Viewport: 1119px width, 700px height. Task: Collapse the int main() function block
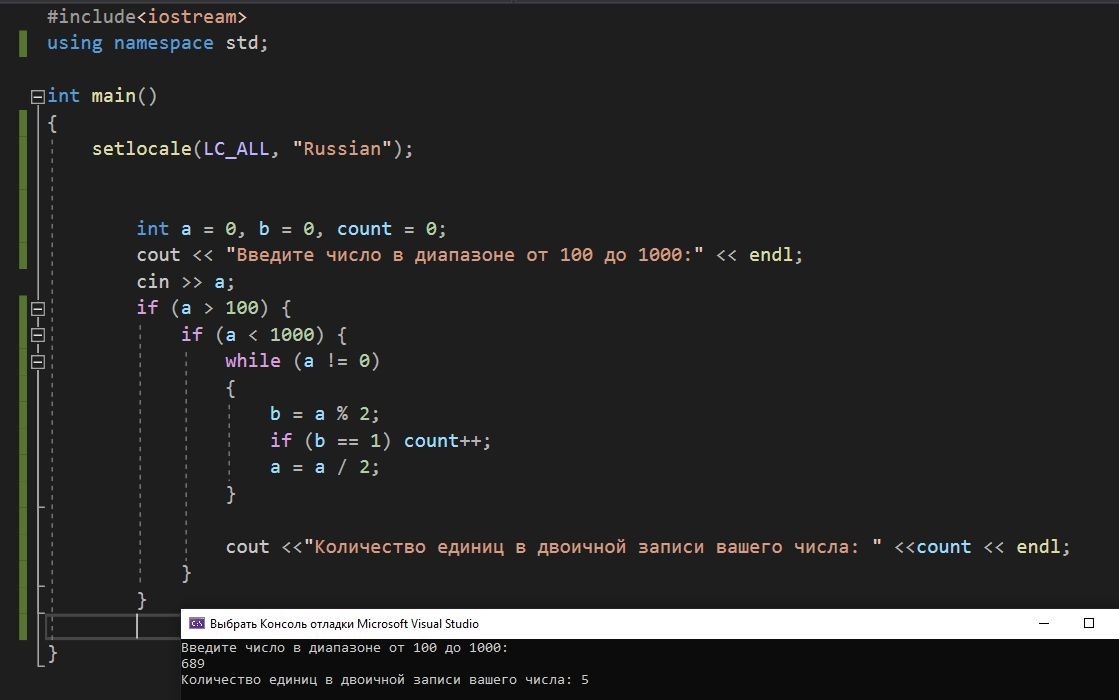(x=38, y=96)
